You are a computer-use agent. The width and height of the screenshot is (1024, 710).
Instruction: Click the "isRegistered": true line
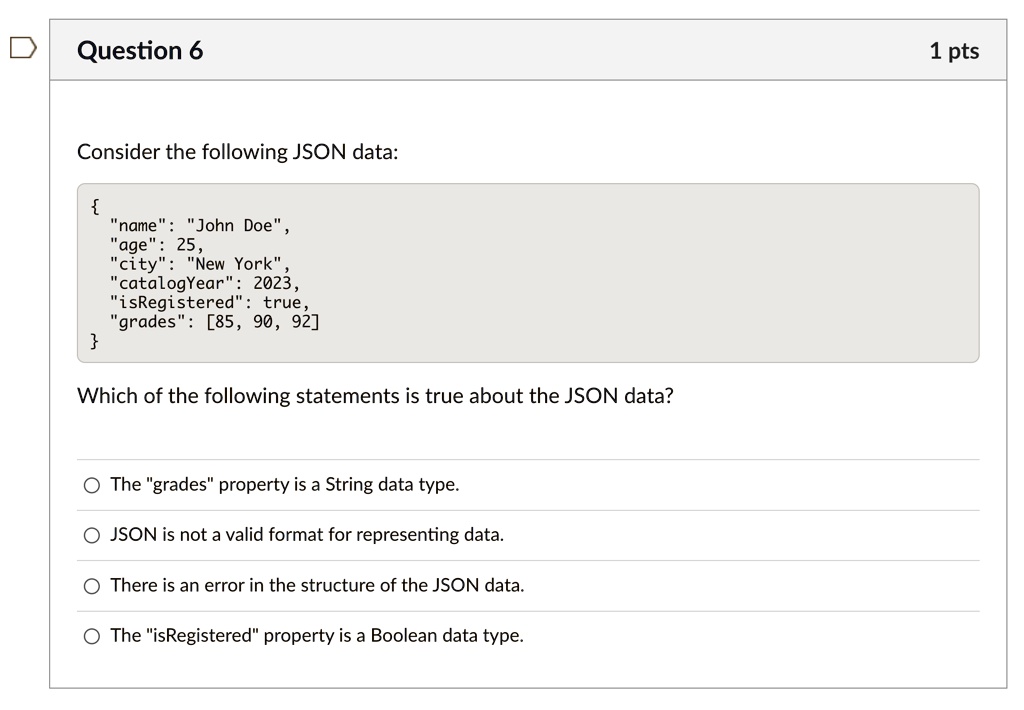(210, 302)
